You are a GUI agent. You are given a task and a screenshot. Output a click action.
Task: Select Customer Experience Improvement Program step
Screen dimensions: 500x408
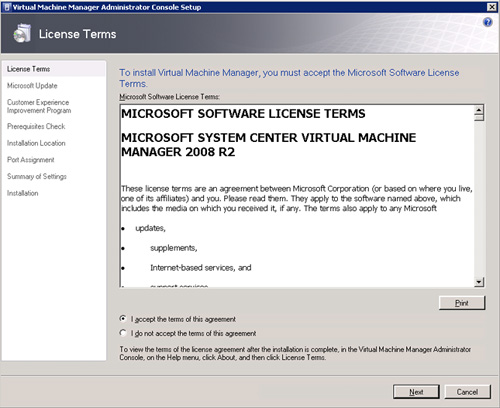point(39,106)
